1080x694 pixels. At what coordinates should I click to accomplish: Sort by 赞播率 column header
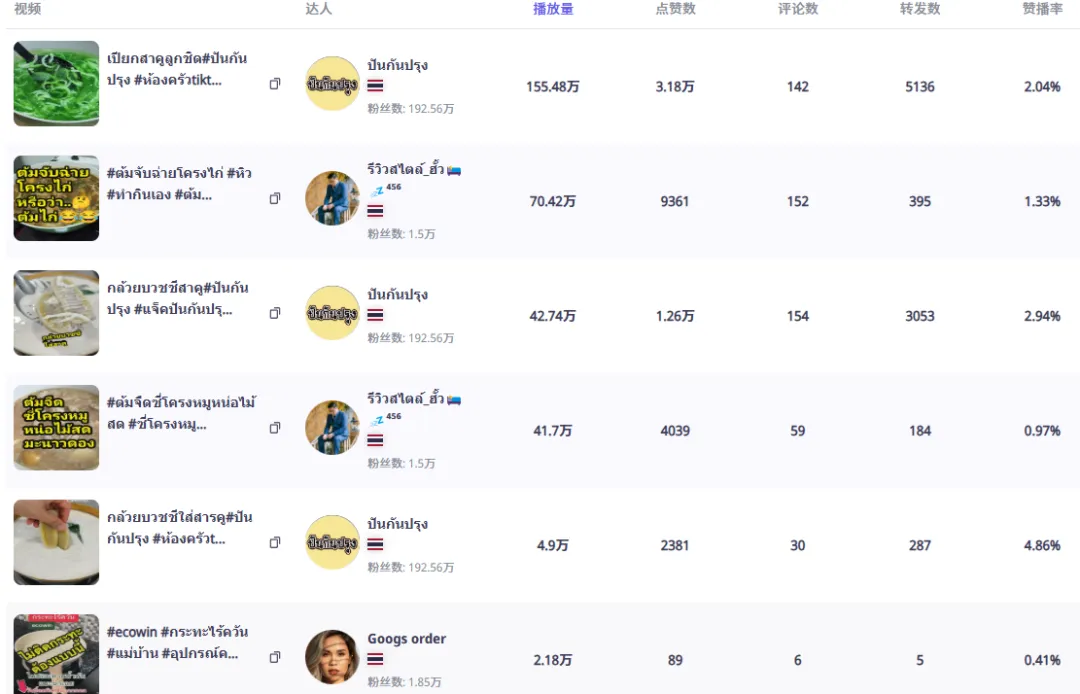tap(1042, 9)
